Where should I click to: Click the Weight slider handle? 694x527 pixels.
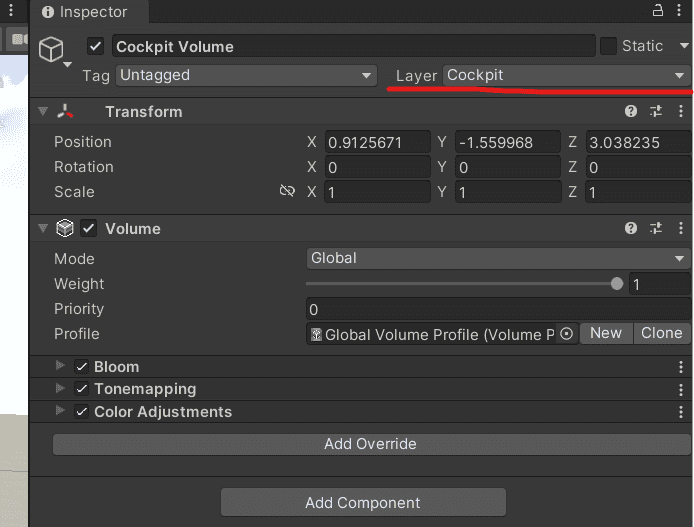617,284
